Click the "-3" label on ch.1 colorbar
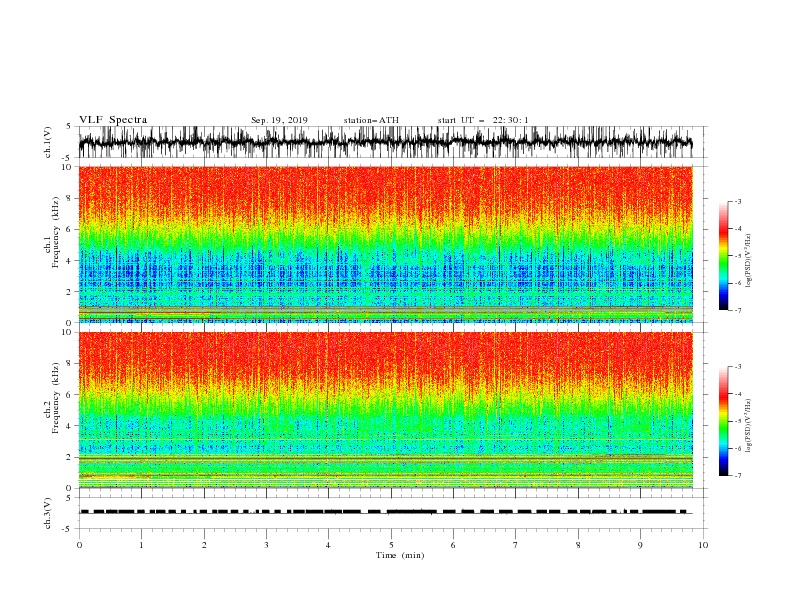This screenshot has width=792, height=612. 738,201
